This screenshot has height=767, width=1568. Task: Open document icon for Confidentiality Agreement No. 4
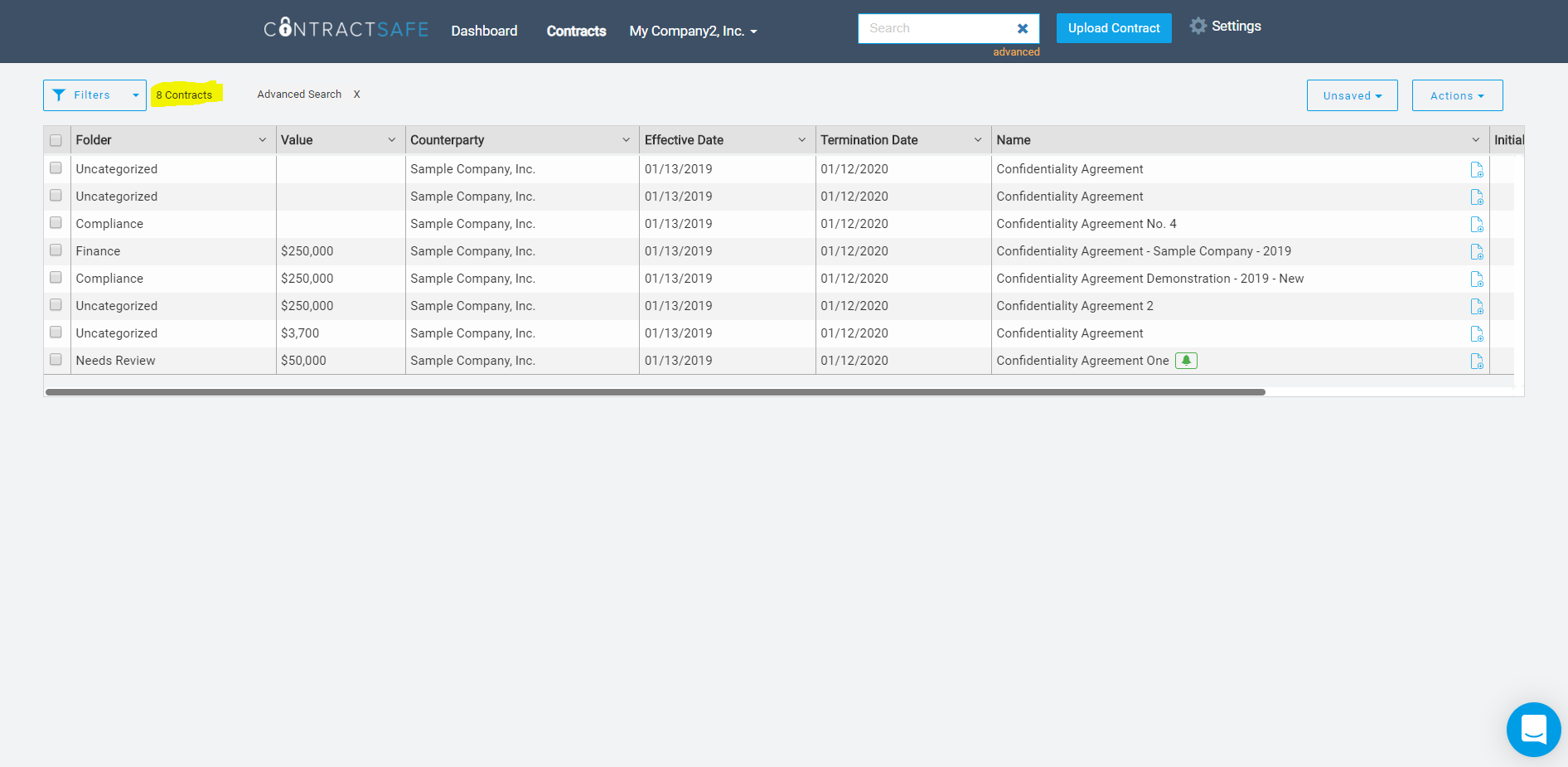1477,224
